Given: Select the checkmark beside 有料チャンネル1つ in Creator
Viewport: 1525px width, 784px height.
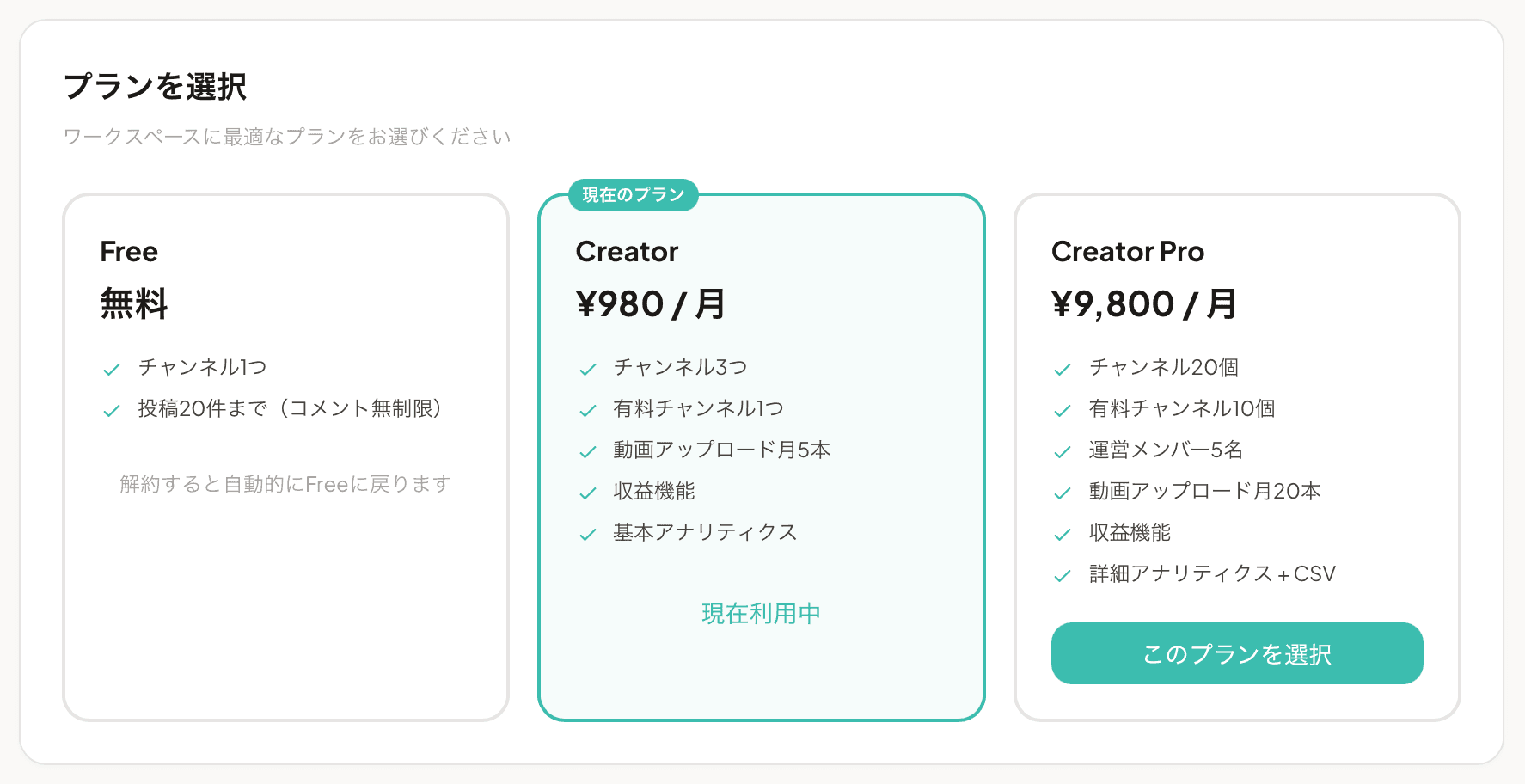Looking at the screenshot, I should coord(588,410).
